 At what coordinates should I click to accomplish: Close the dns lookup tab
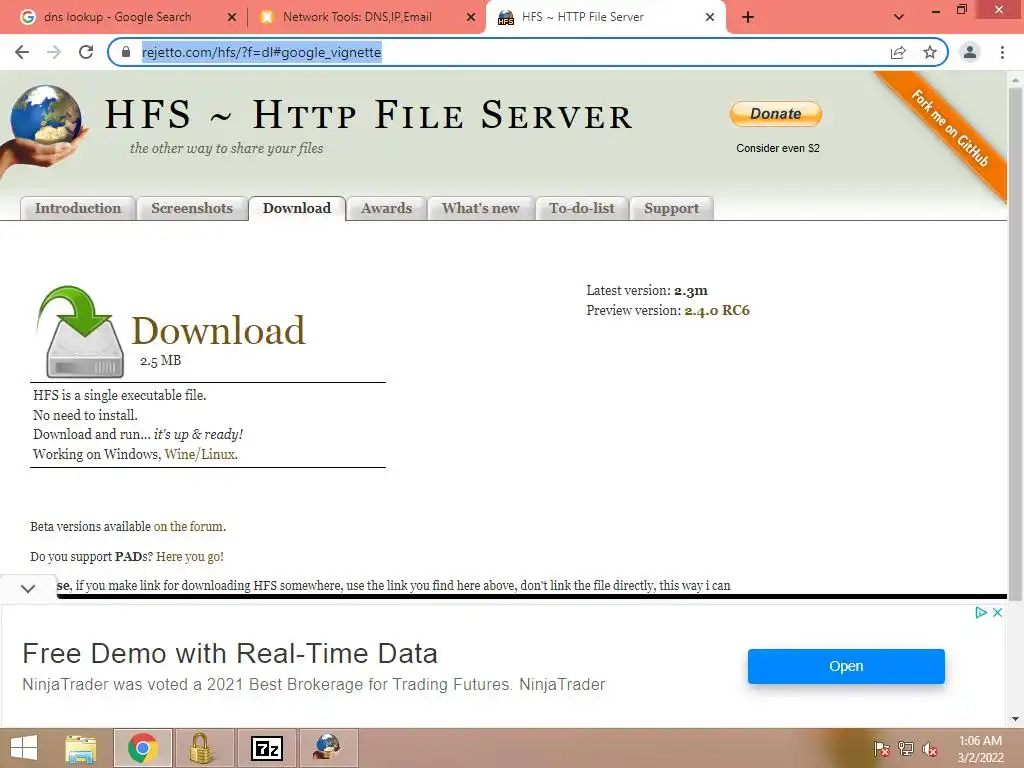(232, 17)
